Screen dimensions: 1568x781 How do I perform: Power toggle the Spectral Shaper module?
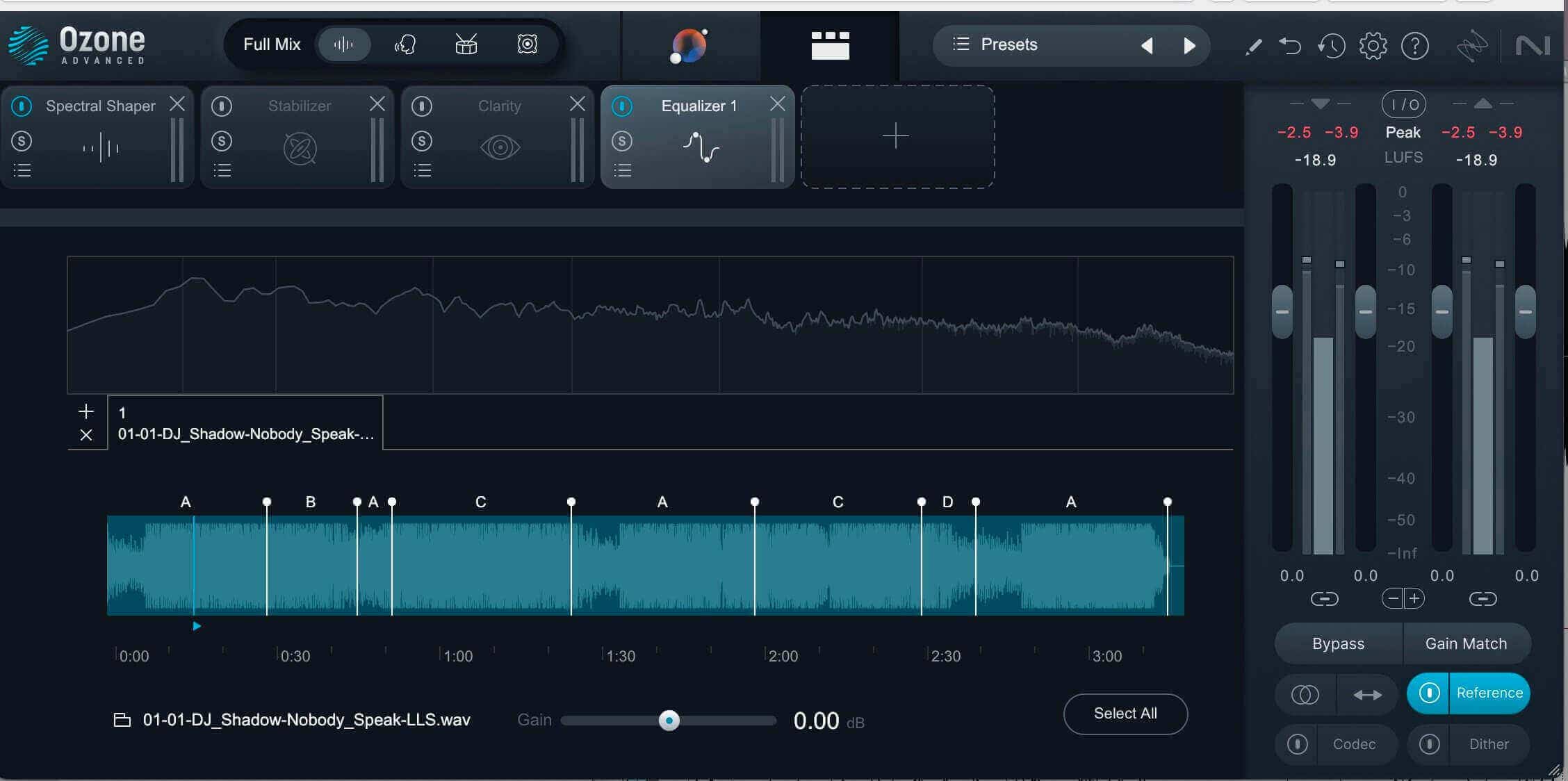point(22,106)
